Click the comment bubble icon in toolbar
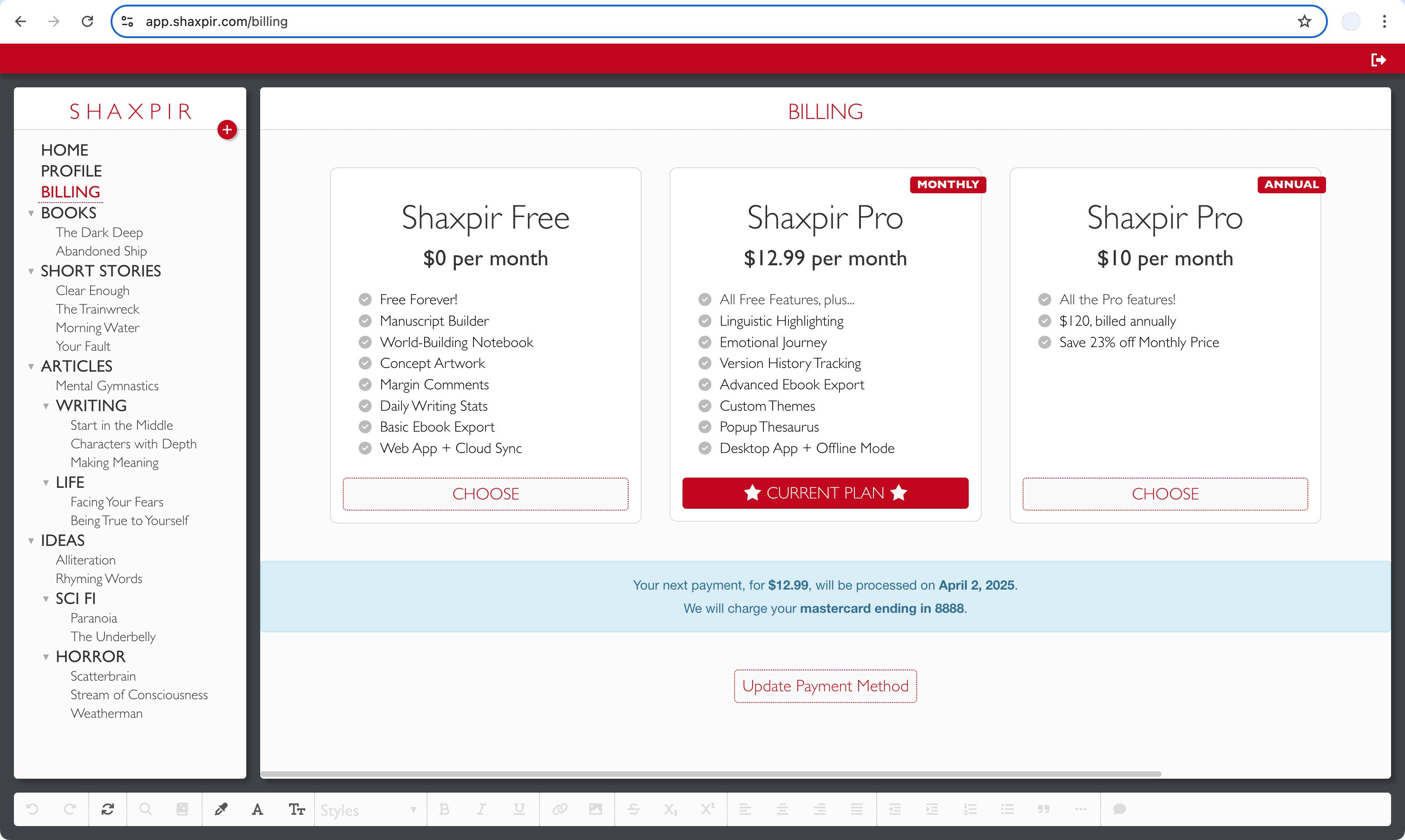This screenshot has height=840, width=1405. 1119,809
